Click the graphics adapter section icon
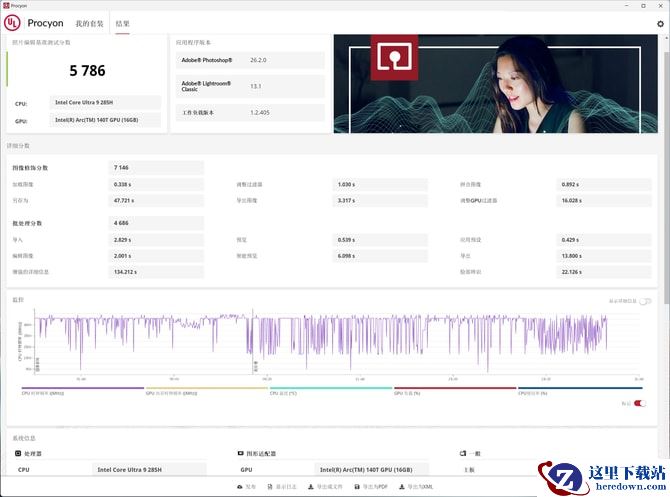 click(x=241, y=453)
